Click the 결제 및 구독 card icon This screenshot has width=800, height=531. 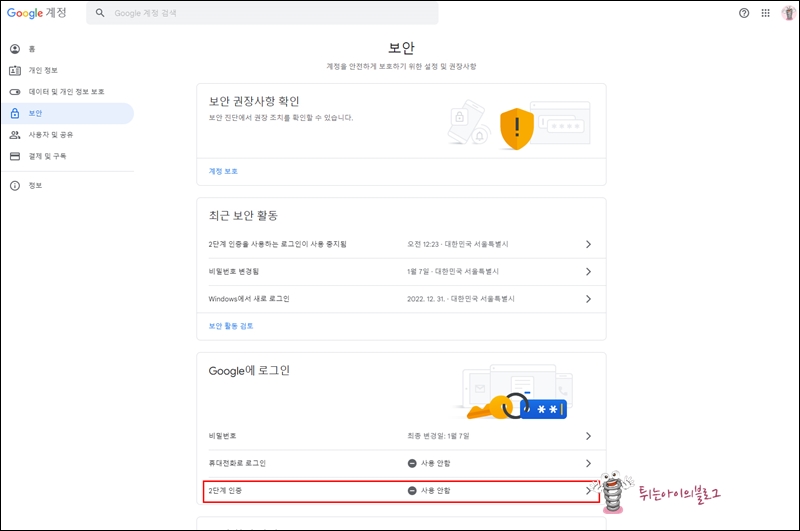pyautogui.click(x=15, y=156)
